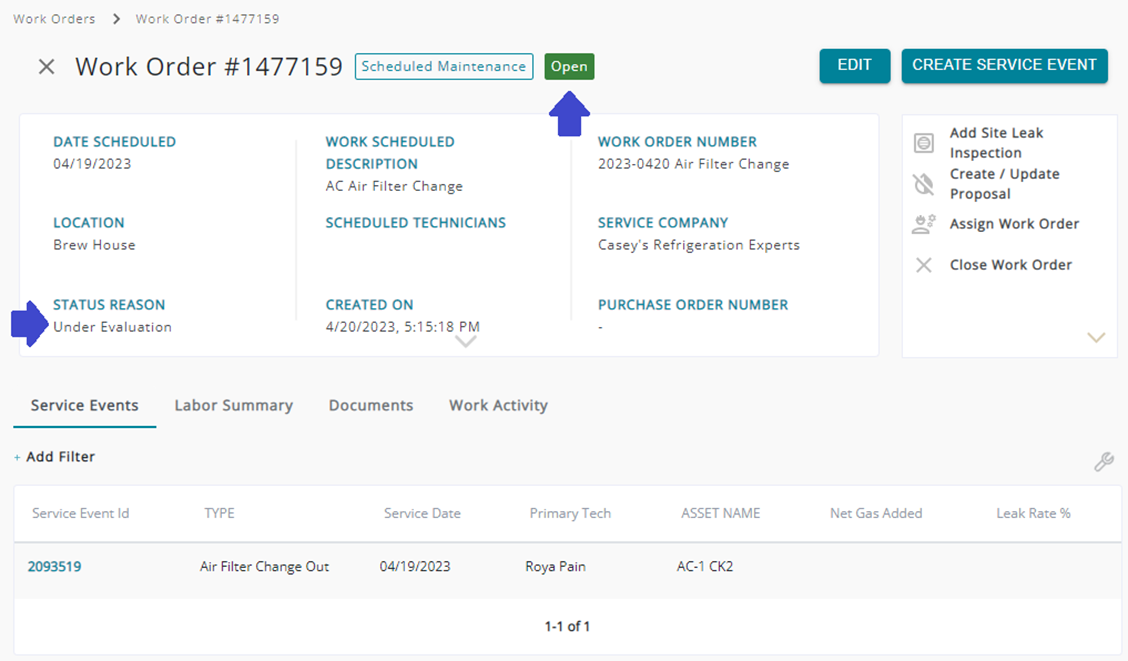Click 2023-0420 Air Filter Change value
The width and height of the screenshot is (1128, 661).
(693, 164)
